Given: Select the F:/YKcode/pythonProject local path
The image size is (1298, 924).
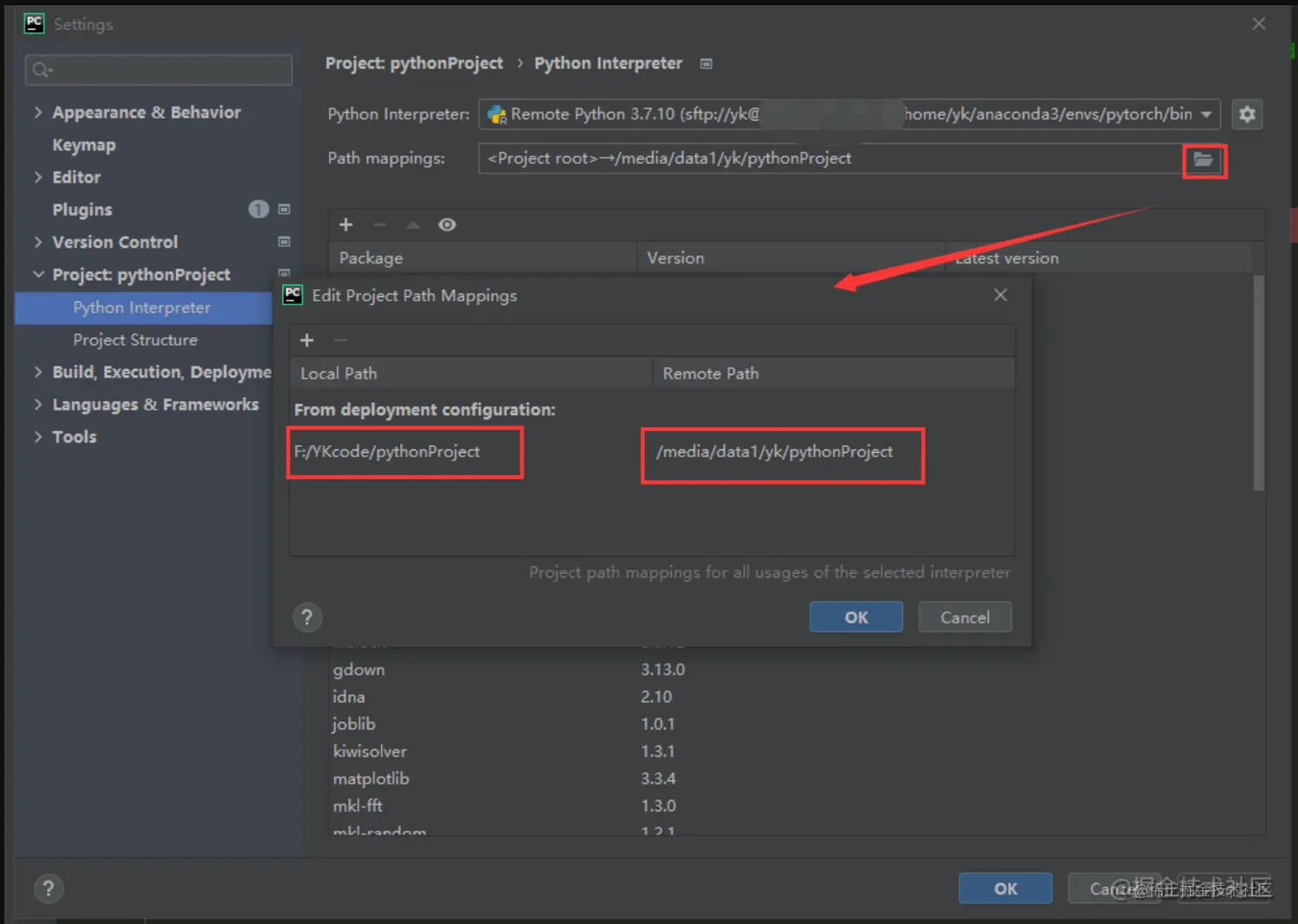Looking at the screenshot, I should tap(387, 451).
